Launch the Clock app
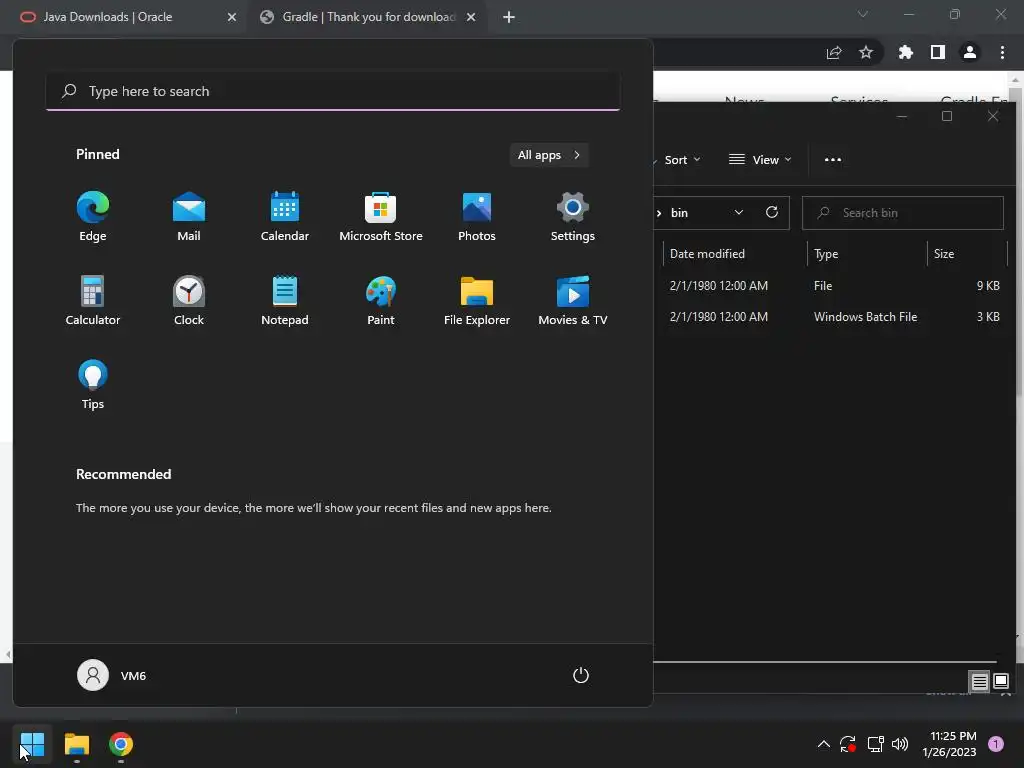1024x768 pixels. pyautogui.click(x=189, y=300)
